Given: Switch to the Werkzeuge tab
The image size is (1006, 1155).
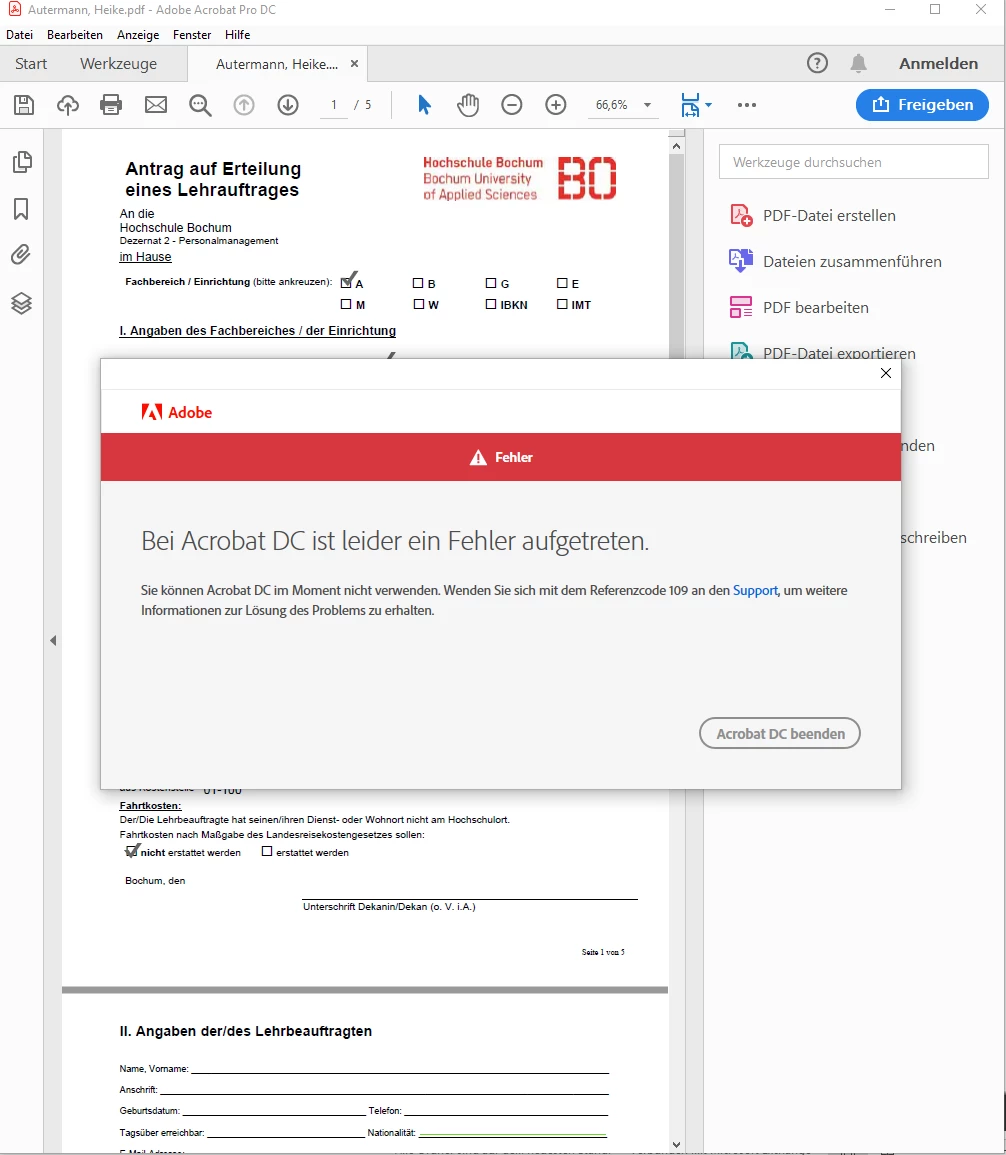Looking at the screenshot, I should pos(118,64).
